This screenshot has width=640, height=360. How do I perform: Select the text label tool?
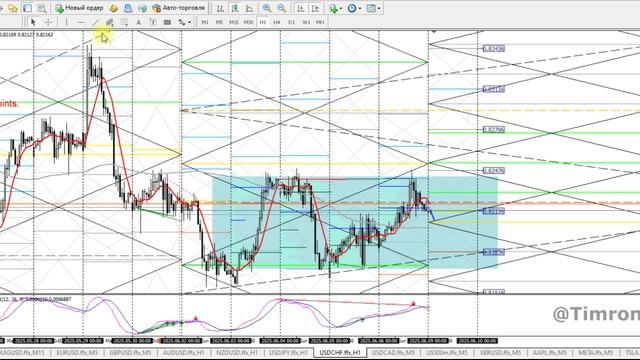point(153,22)
